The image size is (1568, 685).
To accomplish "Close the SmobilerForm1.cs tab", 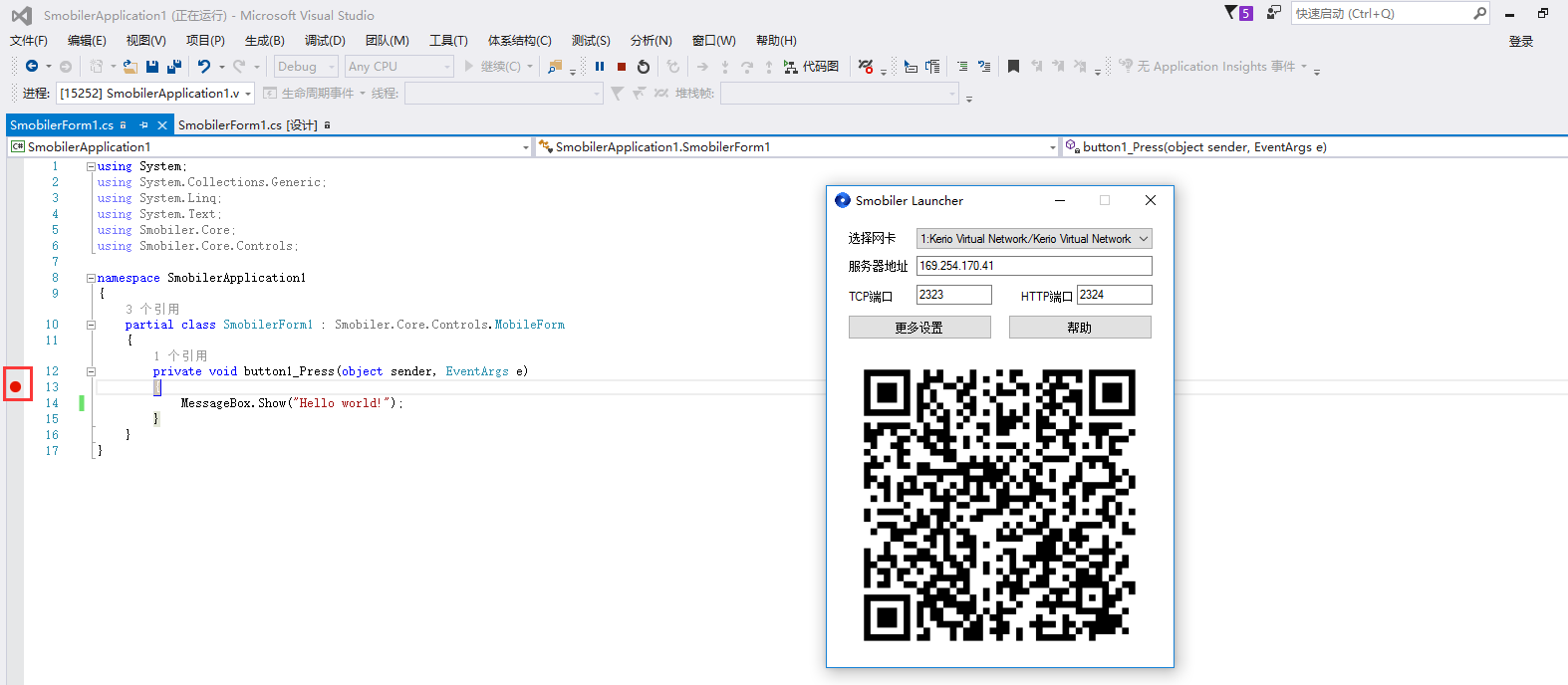I will point(162,125).
